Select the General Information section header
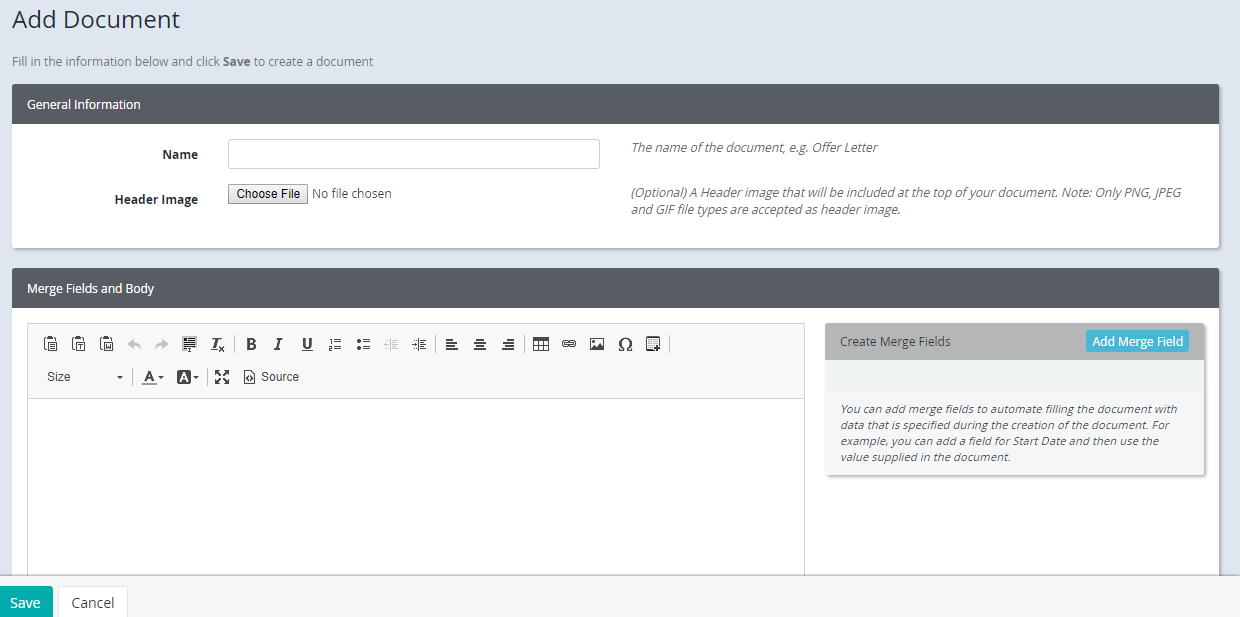The width and height of the screenshot is (1240, 617). (83, 104)
